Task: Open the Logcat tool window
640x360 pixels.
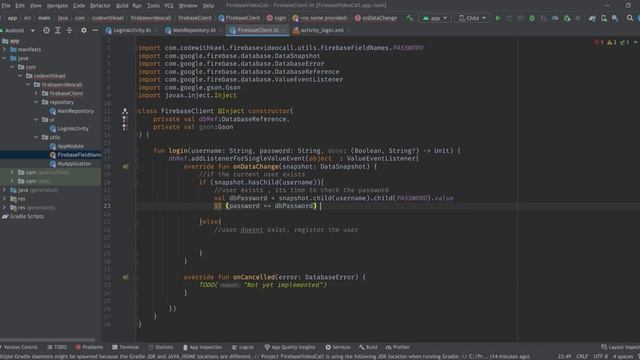Action: click(243, 347)
